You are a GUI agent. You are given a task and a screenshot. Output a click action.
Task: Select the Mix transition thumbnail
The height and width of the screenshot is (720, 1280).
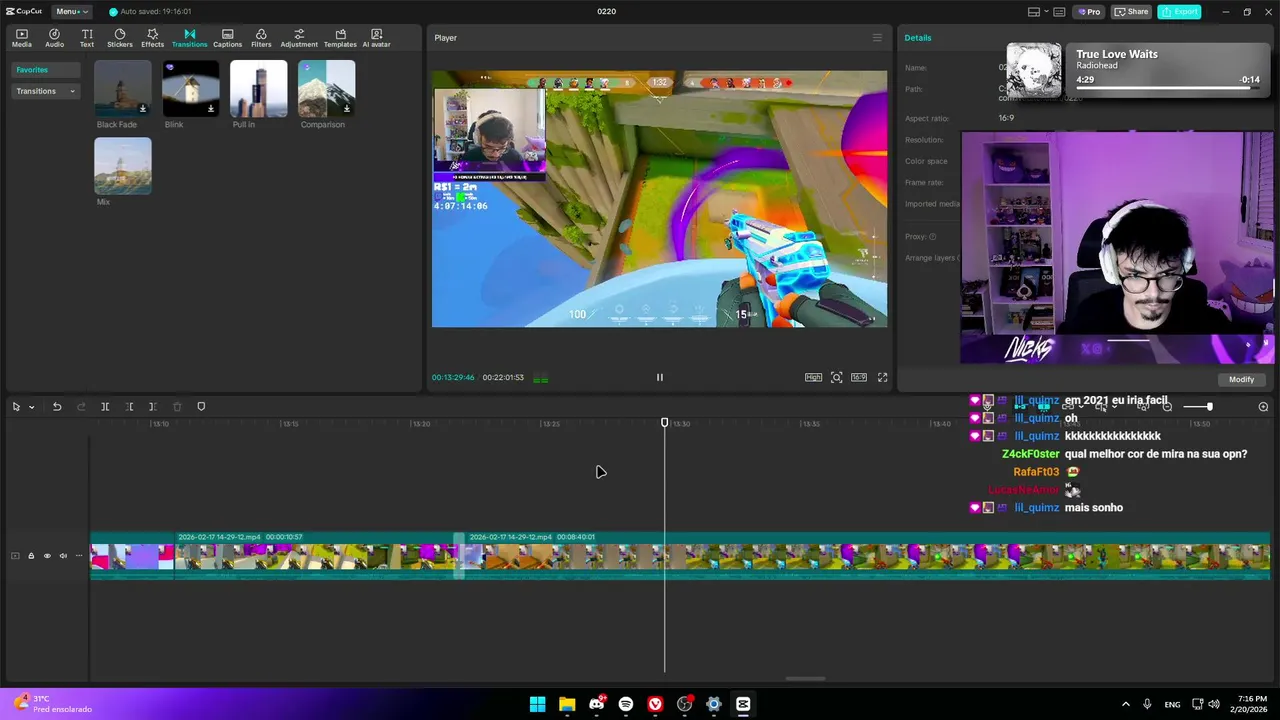point(123,165)
